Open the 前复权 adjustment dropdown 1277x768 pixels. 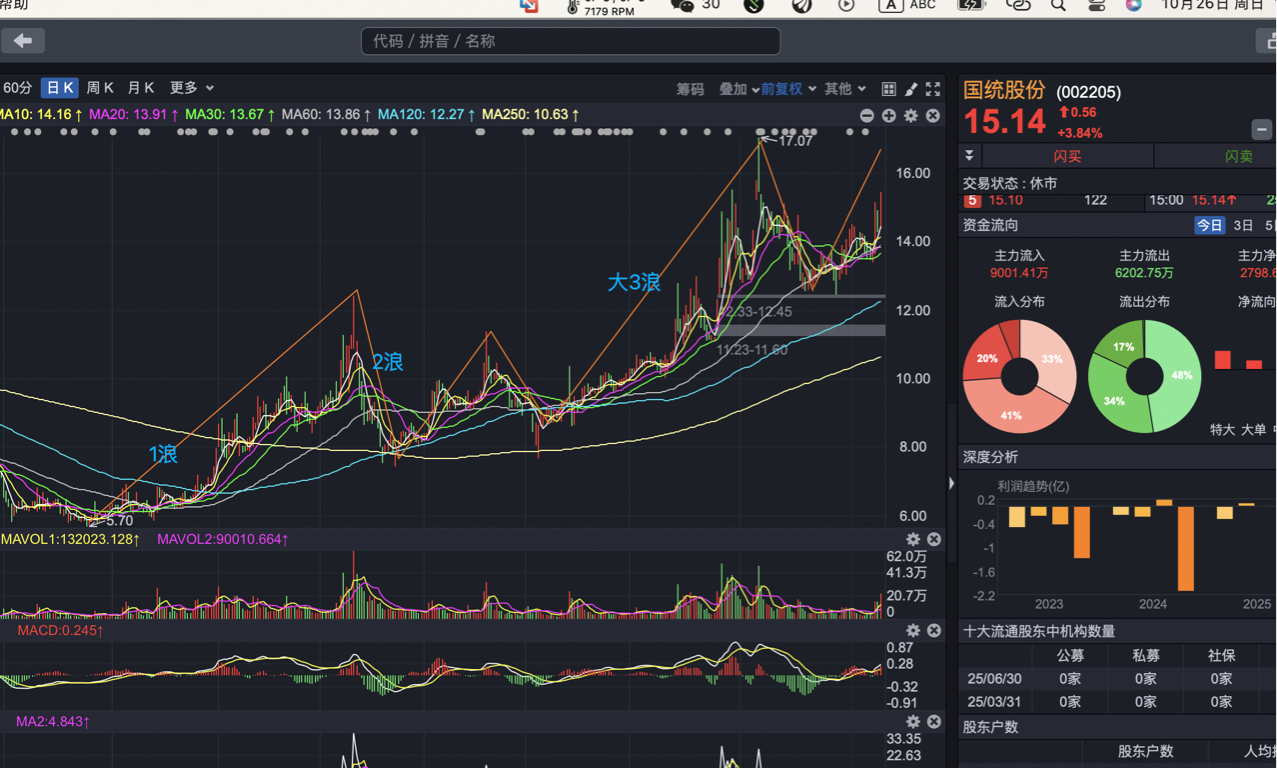tap(788, 89)
